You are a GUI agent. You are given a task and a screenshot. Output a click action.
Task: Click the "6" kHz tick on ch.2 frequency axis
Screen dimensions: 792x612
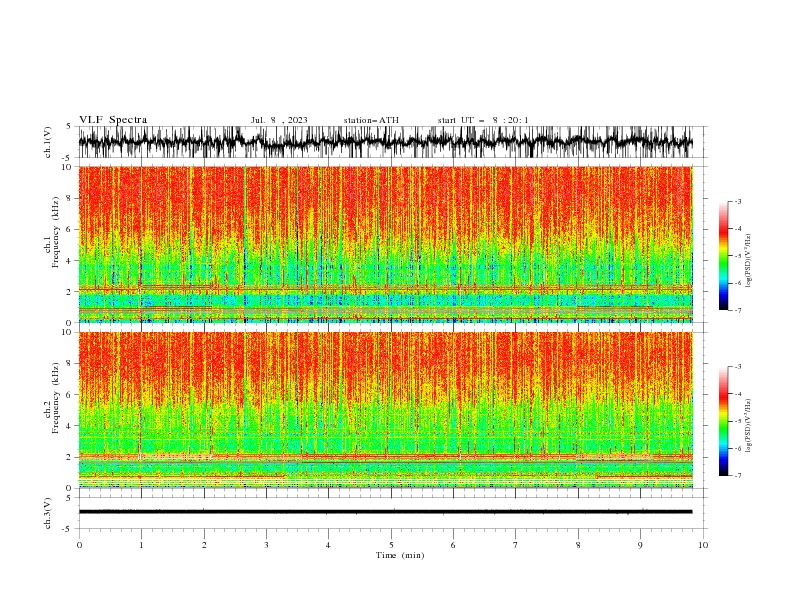click(70, 395)
